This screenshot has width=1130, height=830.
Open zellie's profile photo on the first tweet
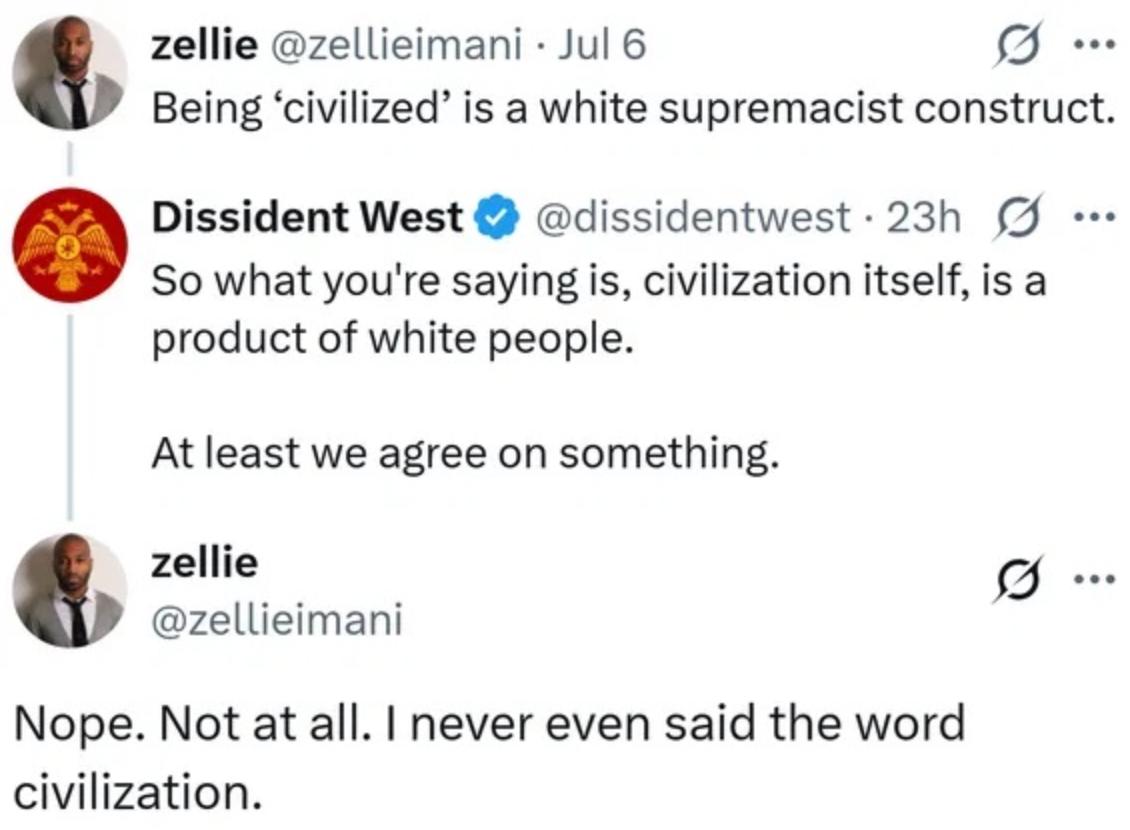[69, 72]
